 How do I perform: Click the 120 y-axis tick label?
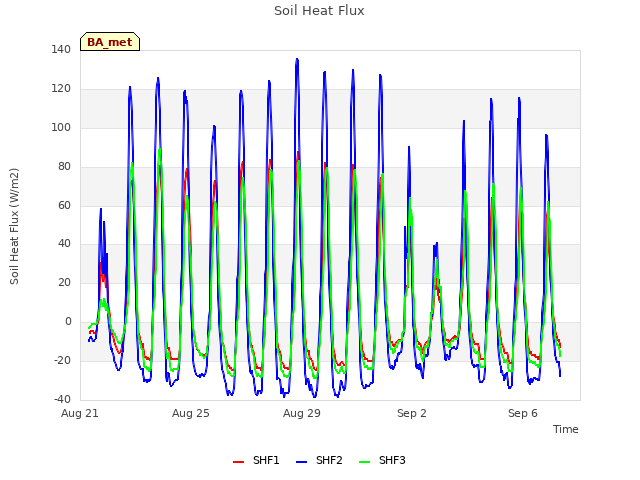pos(61,89)
